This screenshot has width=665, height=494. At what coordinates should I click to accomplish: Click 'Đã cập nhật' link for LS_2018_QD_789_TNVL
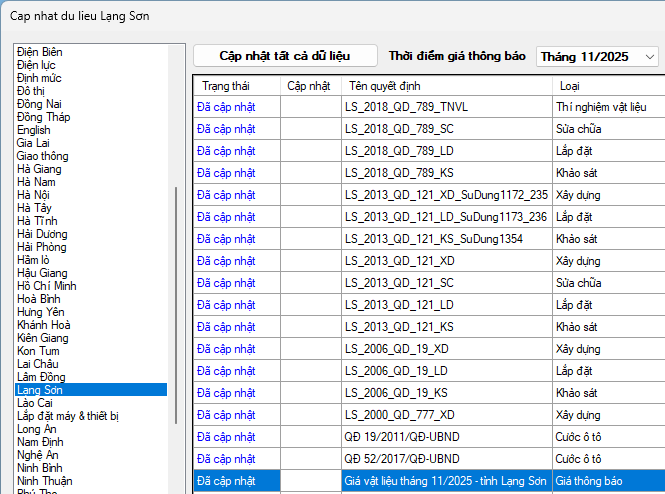(226, 106)
